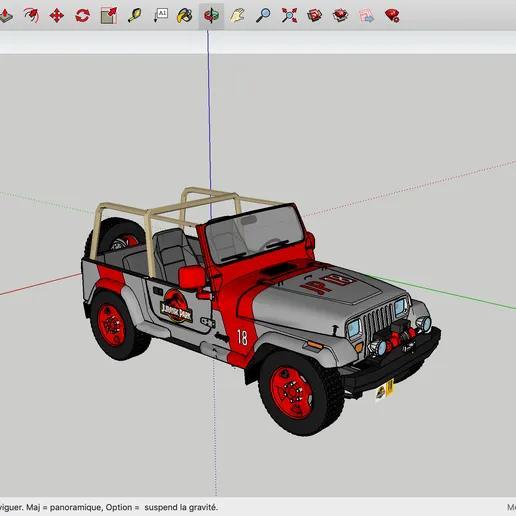Select the Move tool

[x=57, y=16]
